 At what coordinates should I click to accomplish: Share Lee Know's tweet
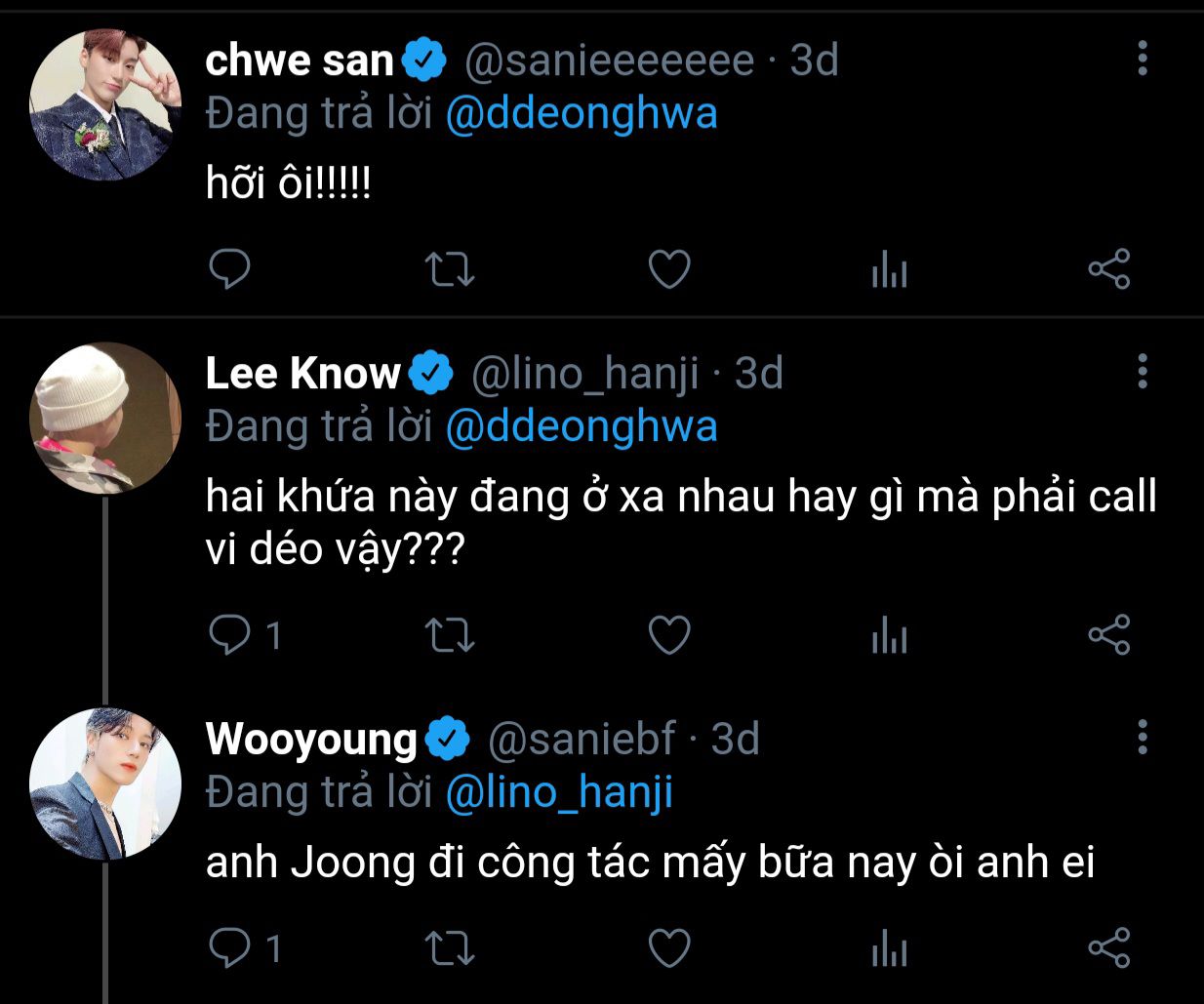pos(1108,635)
